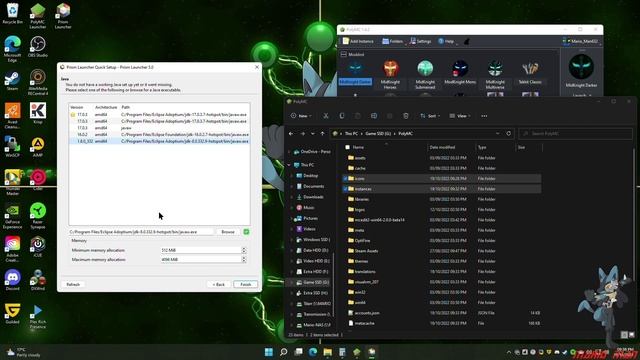Screen dimensions: 640x360
Task: Click the Back button in Quick Setup
Action: 219,284
